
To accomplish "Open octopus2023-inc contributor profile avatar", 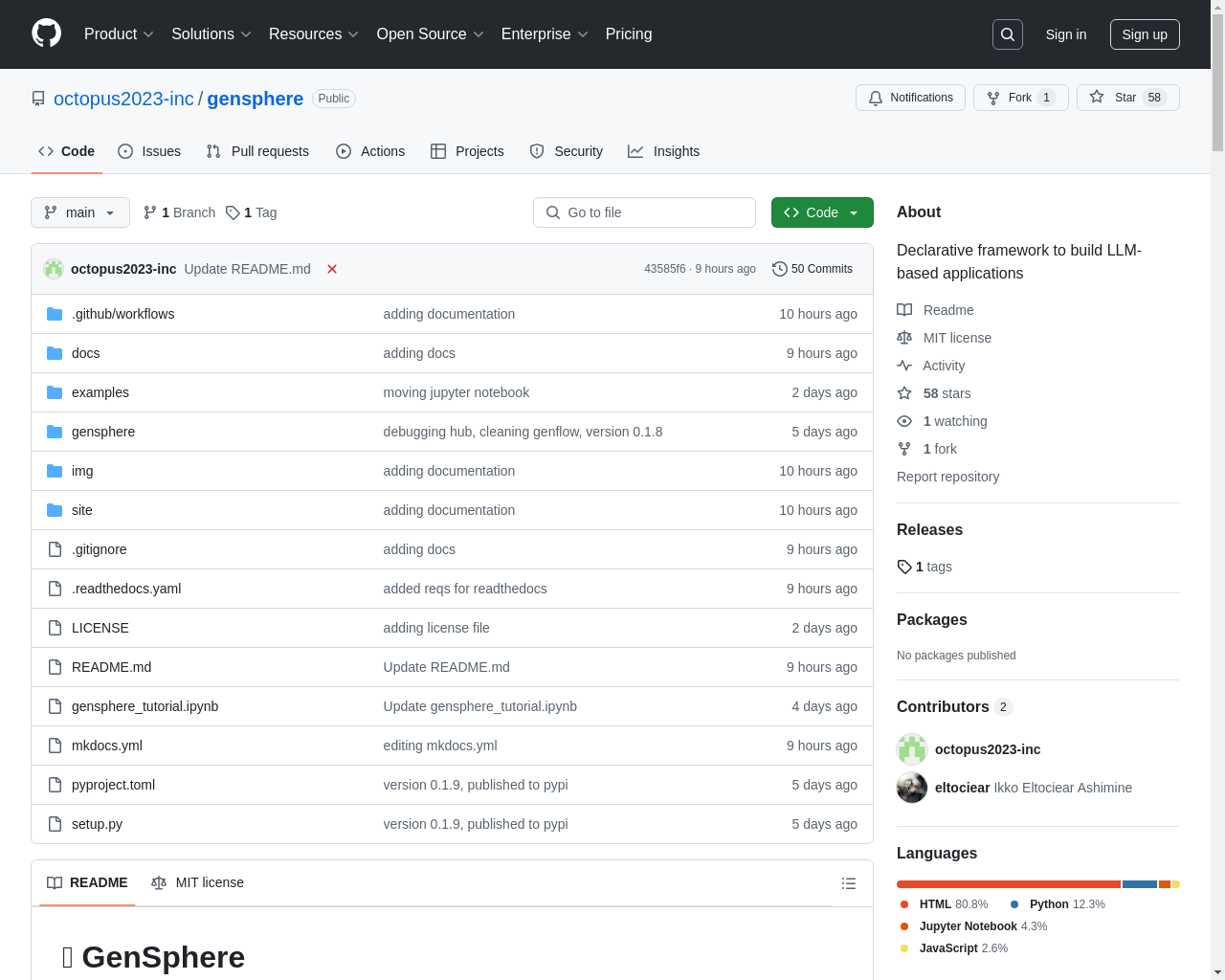I will tap(912, 749).
